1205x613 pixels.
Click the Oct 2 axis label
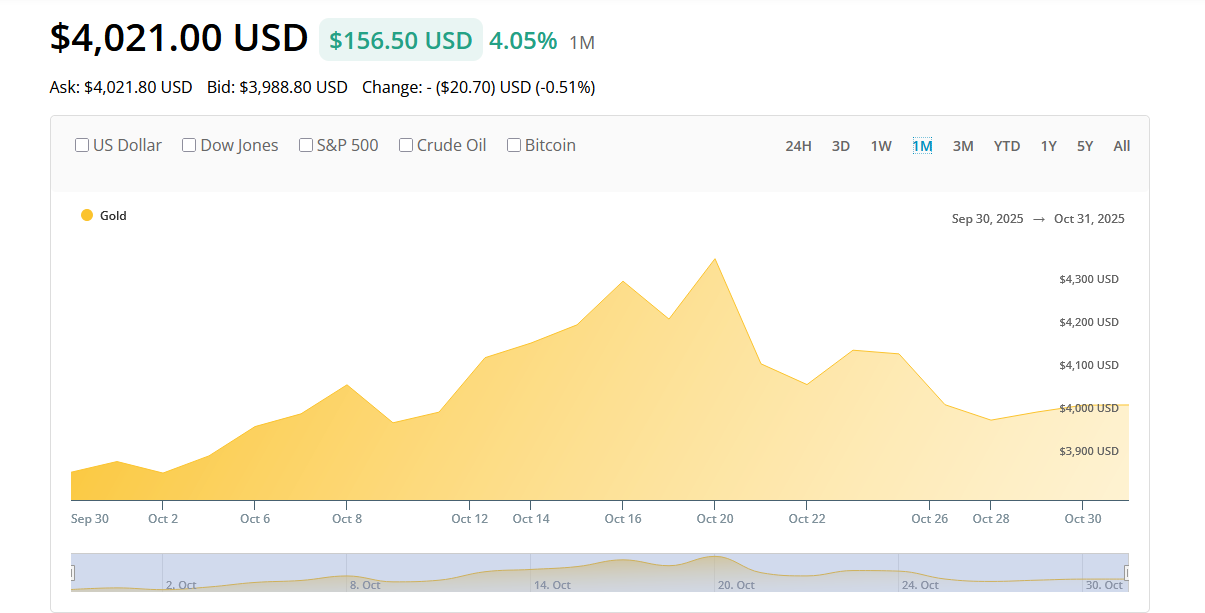(163, 518)
